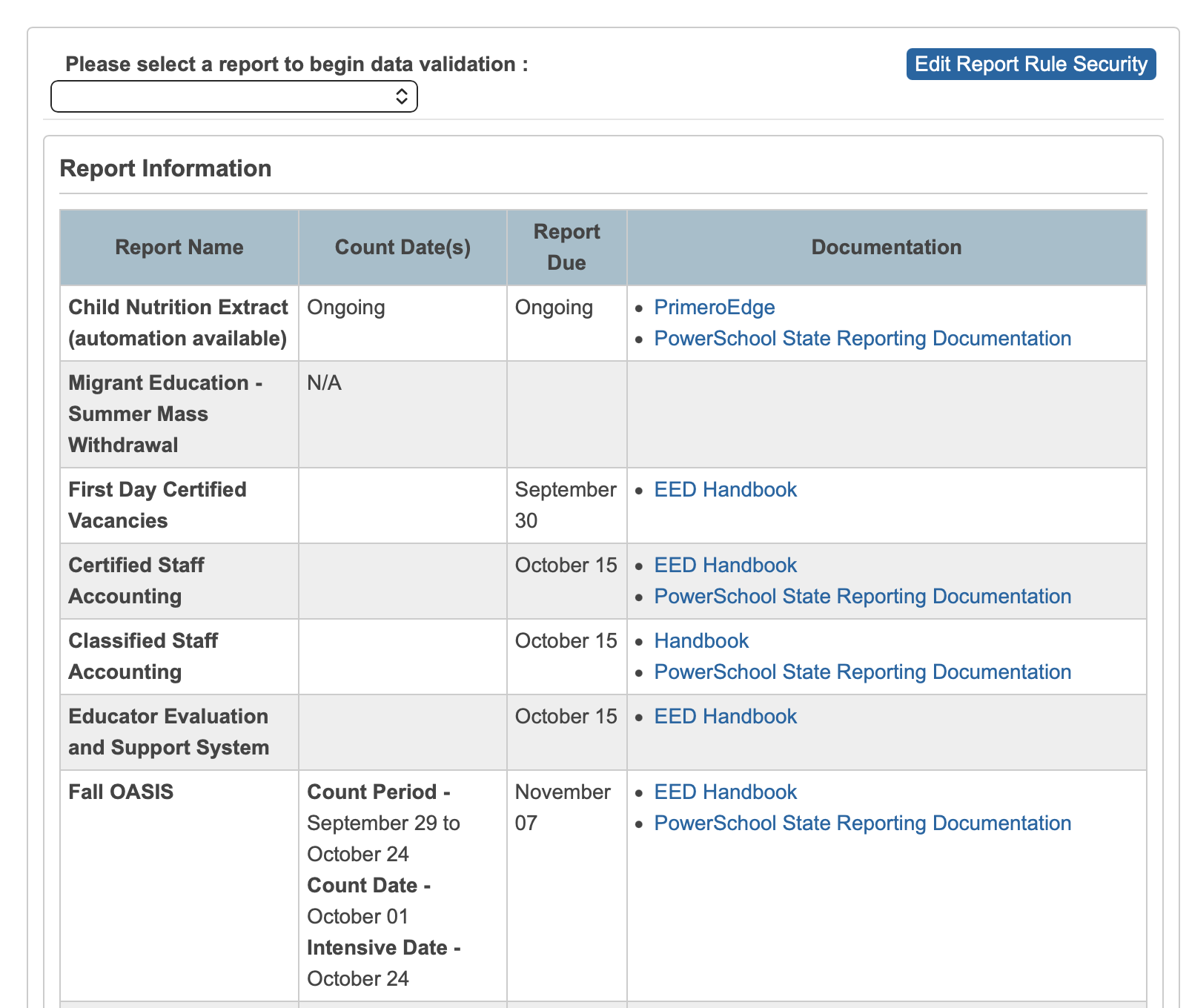This screenshot has height=1008, width=1189.
Task: Select Child Nutrition Extract report name cell
Action: click(179, 323)
